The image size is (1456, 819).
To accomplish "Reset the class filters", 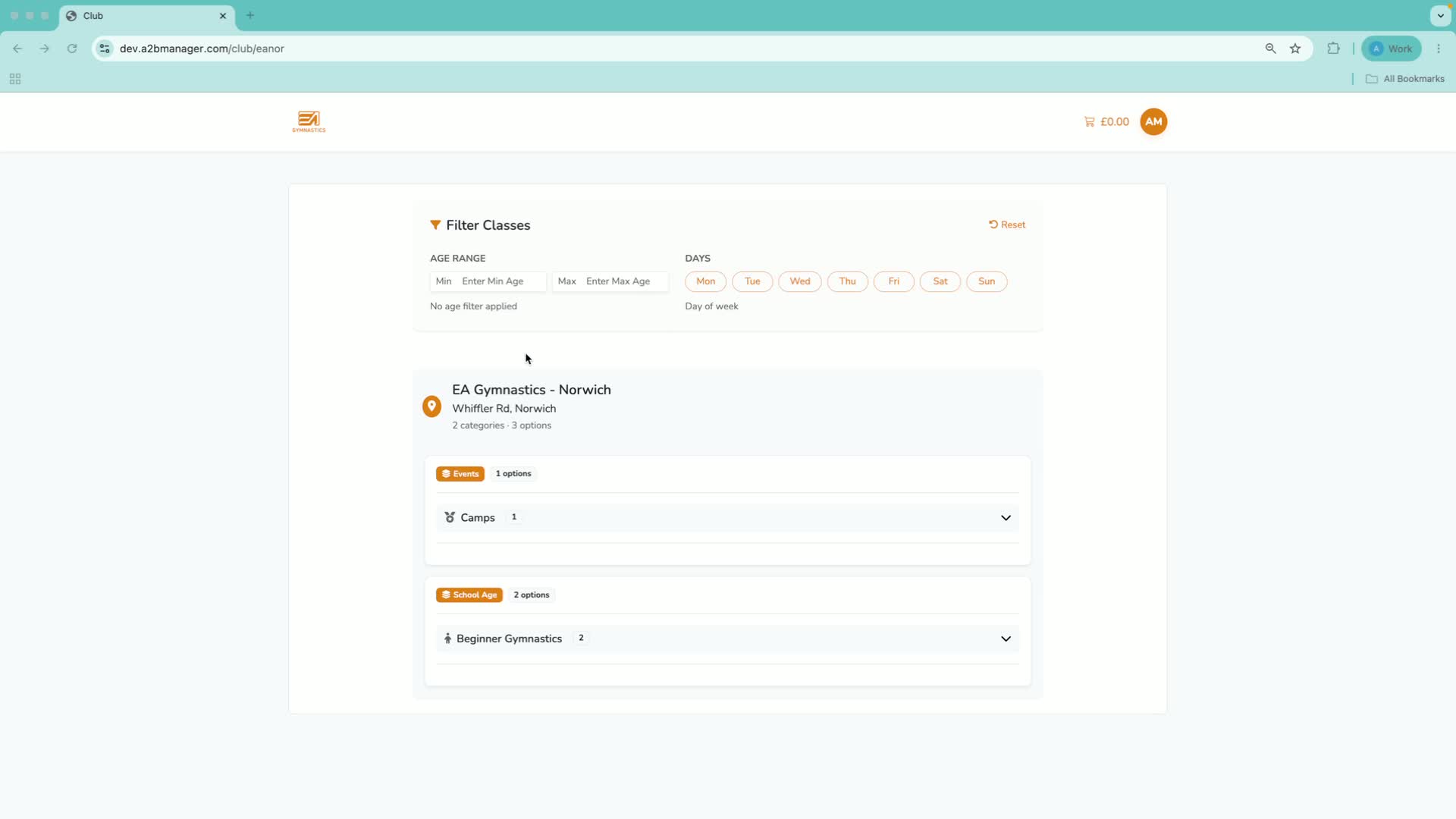I will click(x=1007, y=225).
